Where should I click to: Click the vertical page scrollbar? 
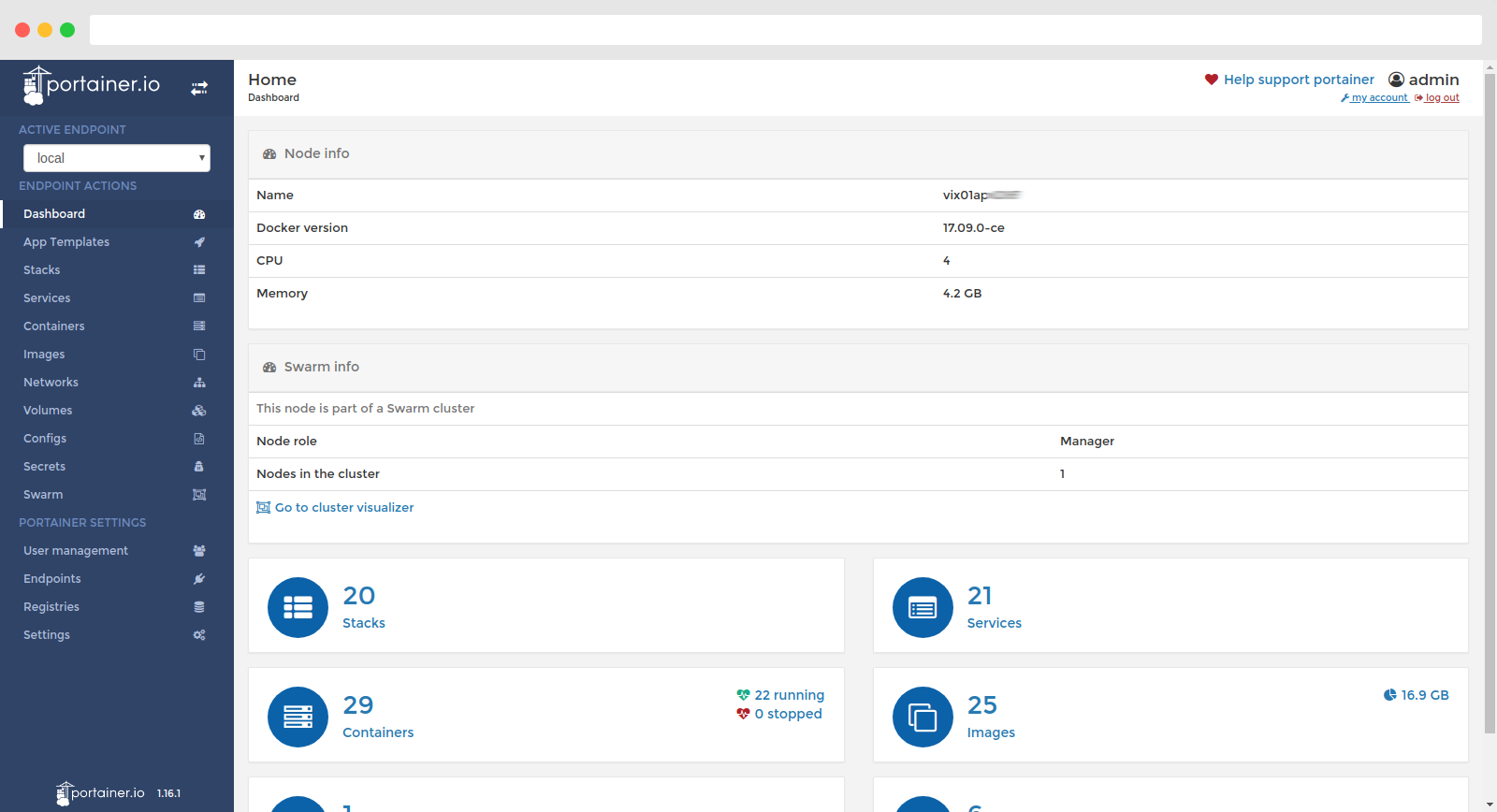(x=1490, y=402)
